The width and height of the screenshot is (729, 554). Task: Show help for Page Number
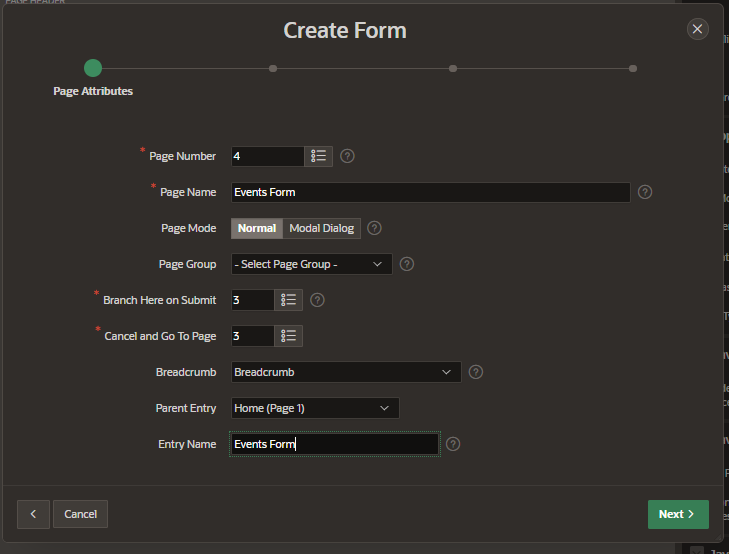(x=347, y=156)
